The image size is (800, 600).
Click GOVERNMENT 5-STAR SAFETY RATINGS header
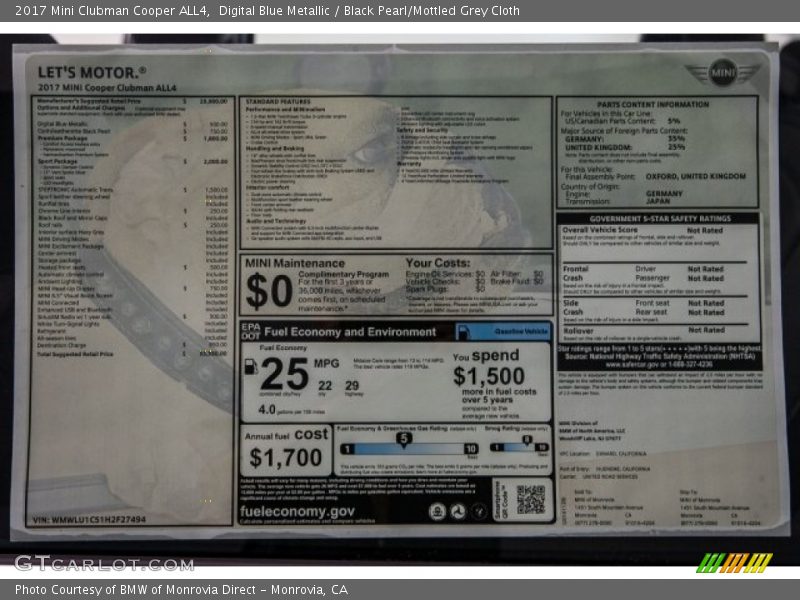[x=660, y=218]
